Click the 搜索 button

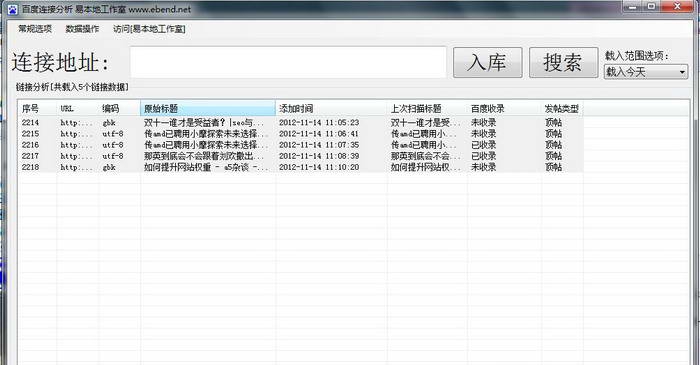[563, 62]
